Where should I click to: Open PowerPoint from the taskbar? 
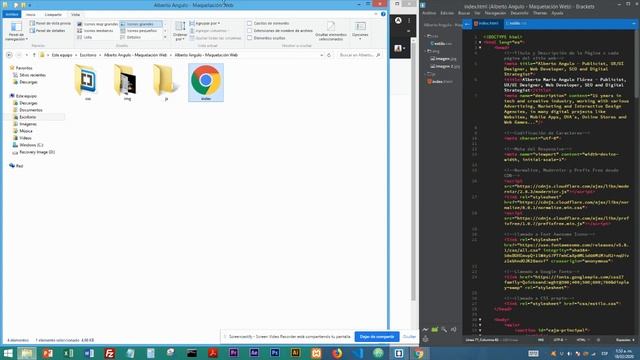(48, 353)
